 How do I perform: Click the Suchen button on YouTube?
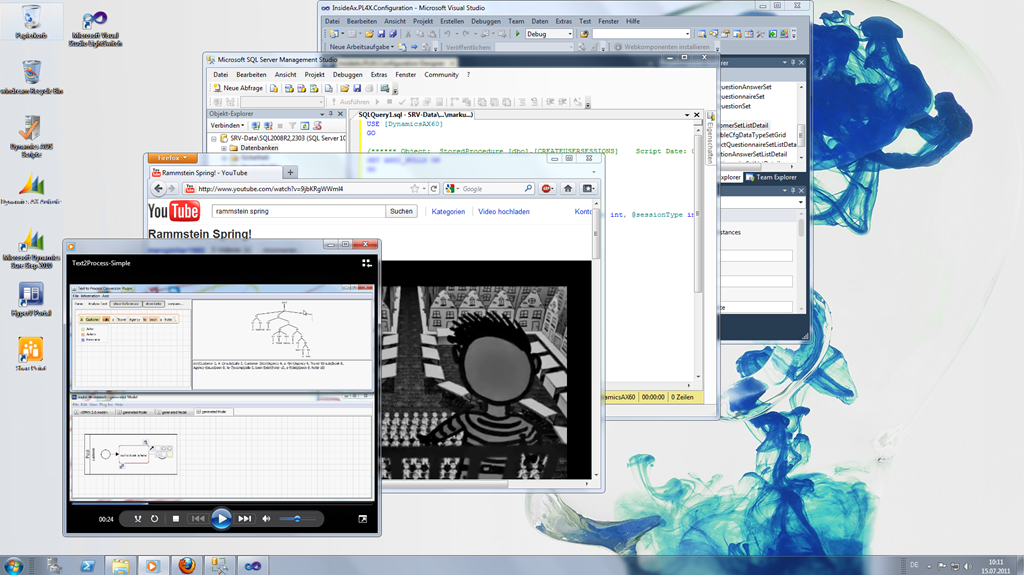pos(401,212)
